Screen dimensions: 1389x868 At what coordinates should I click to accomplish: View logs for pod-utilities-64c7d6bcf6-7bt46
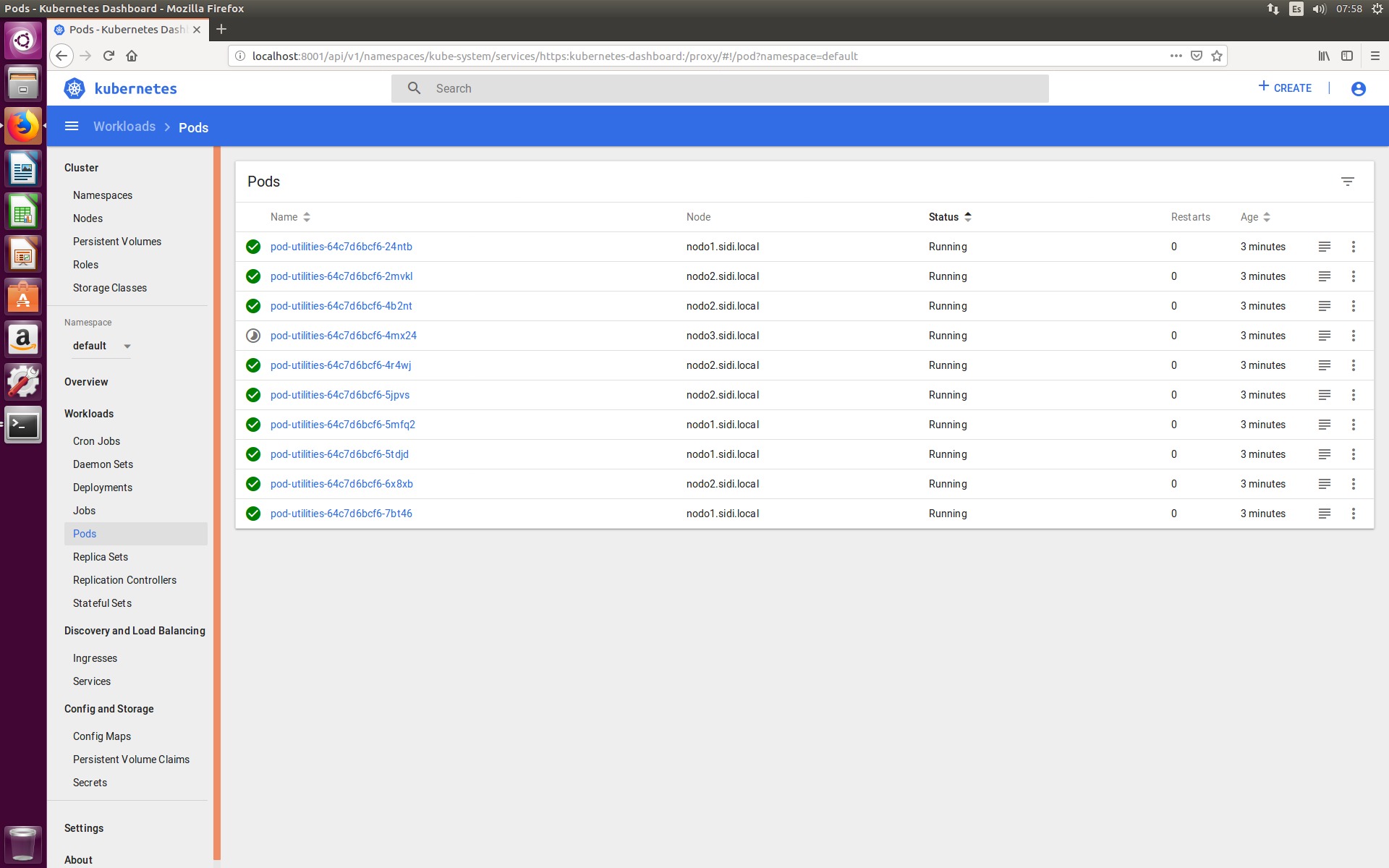pyautogui.click(x=1325, y=514)
